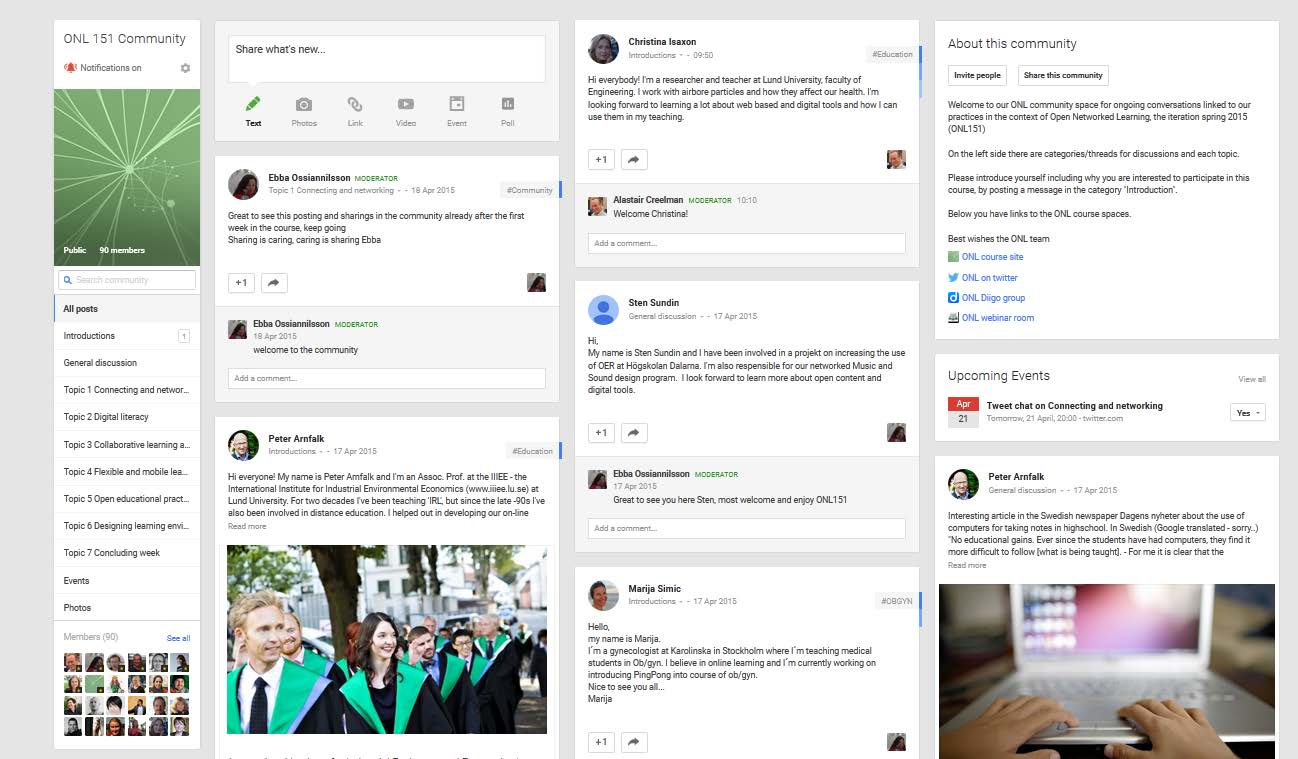
Task: +1 Sten Sundin's post
Action: pos(601,433)
